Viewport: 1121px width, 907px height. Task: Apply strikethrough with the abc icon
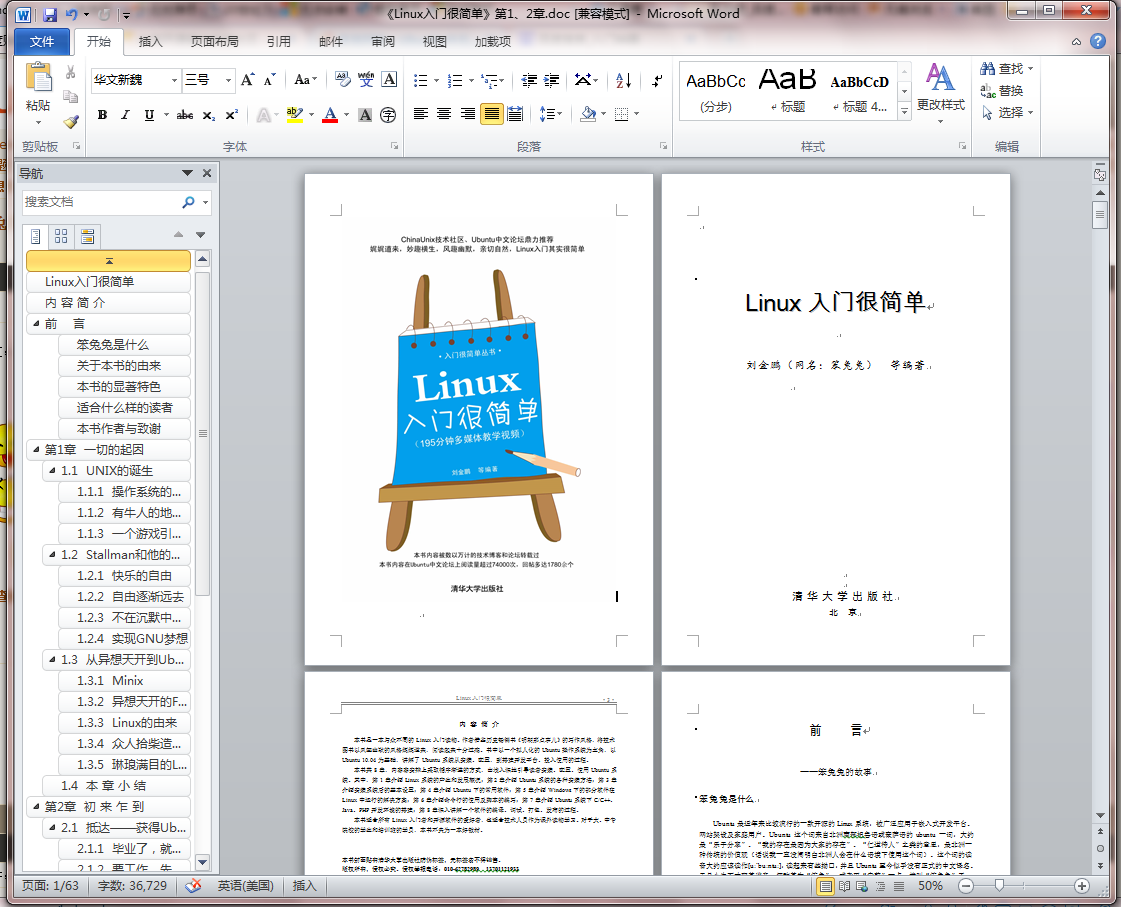click(x=184, y=115)
